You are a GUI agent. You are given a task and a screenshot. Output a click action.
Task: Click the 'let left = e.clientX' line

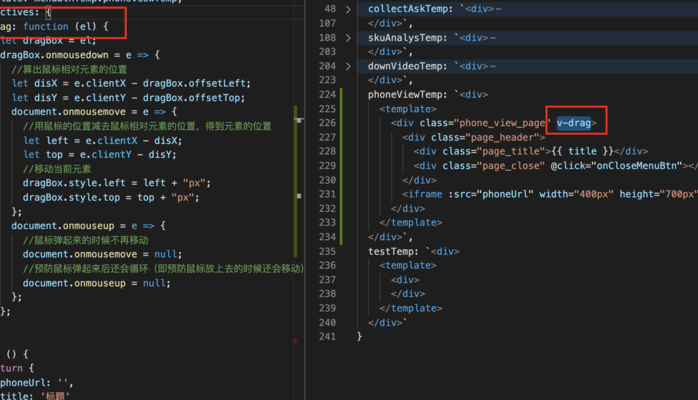coord(102,141)
